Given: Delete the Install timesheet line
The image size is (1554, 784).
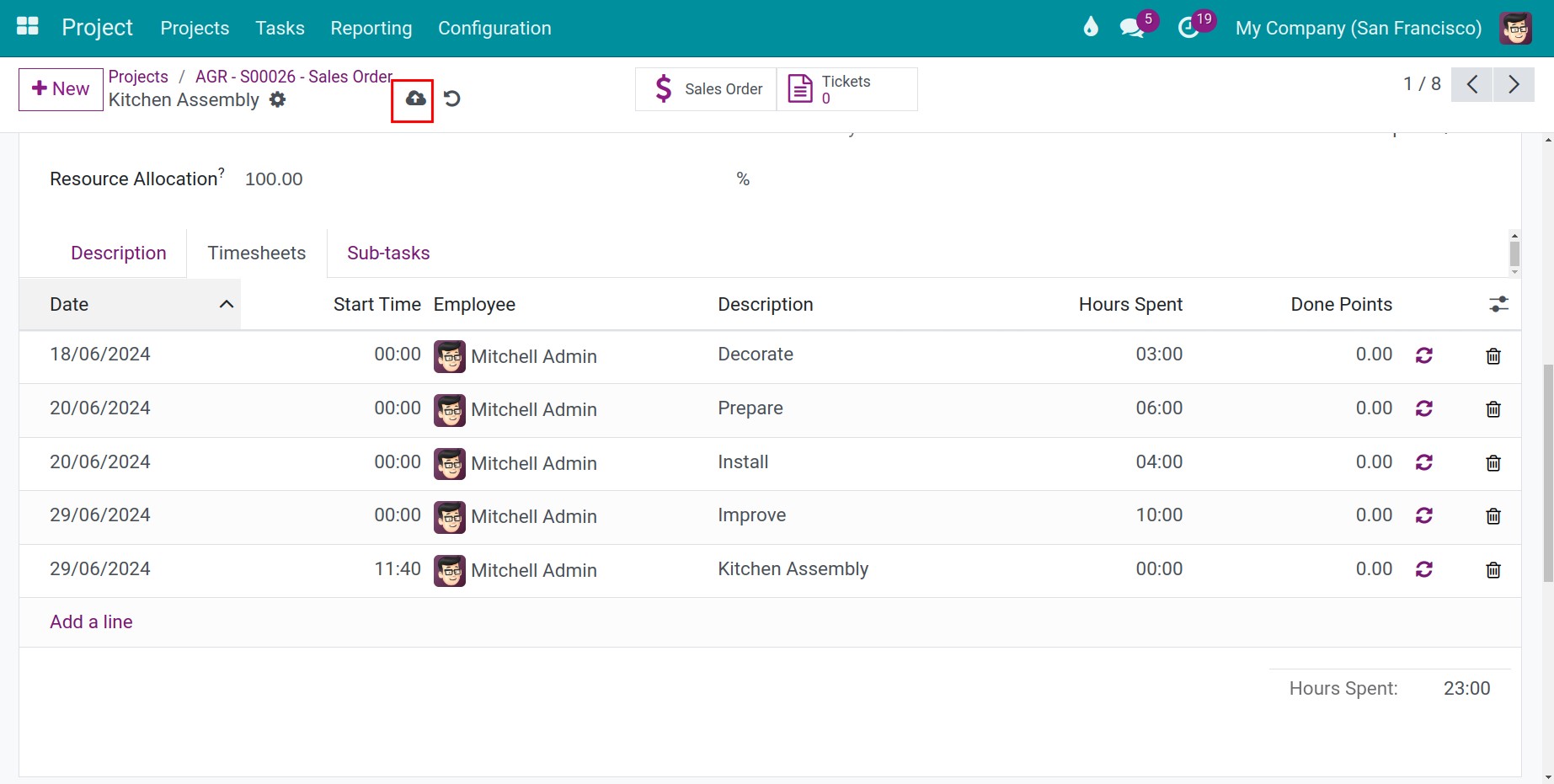Looking at the screenshot, I should [x=1493, y=463].
